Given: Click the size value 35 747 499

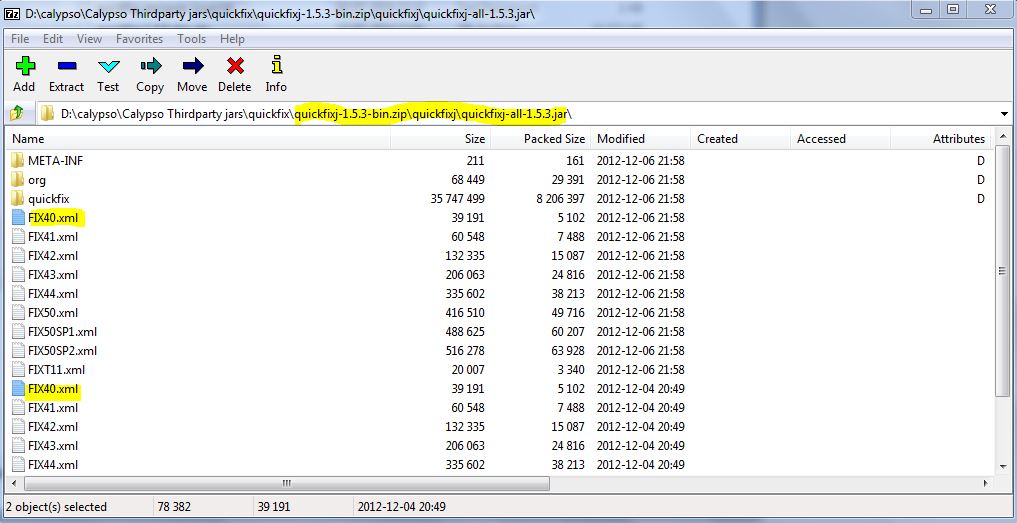Looking at the screenshot, I should pos(457,199).
